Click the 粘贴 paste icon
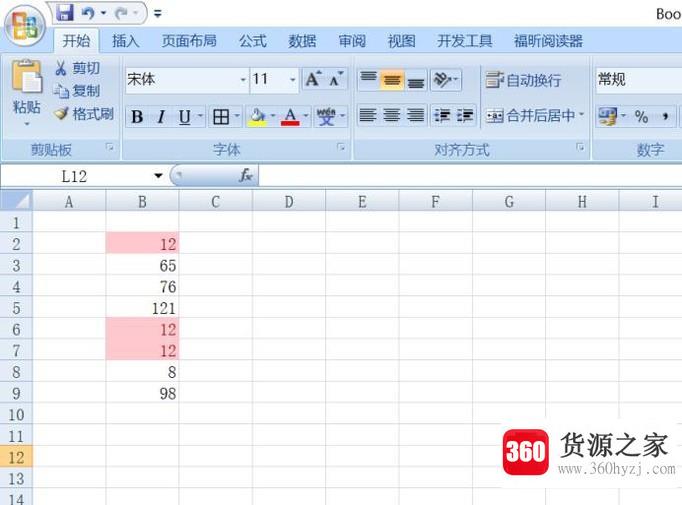The width and height of the screenshot is (682, 505). 26,77
